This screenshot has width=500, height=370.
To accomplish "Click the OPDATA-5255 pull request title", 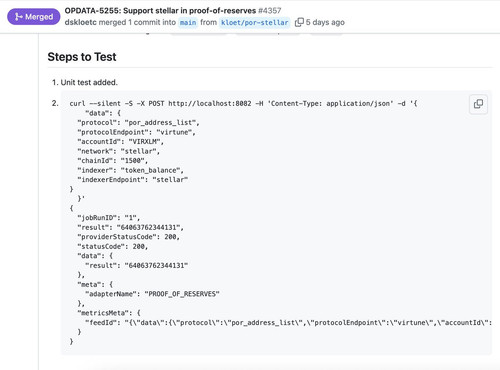I will pyautogui.click(x=160, y=11).
